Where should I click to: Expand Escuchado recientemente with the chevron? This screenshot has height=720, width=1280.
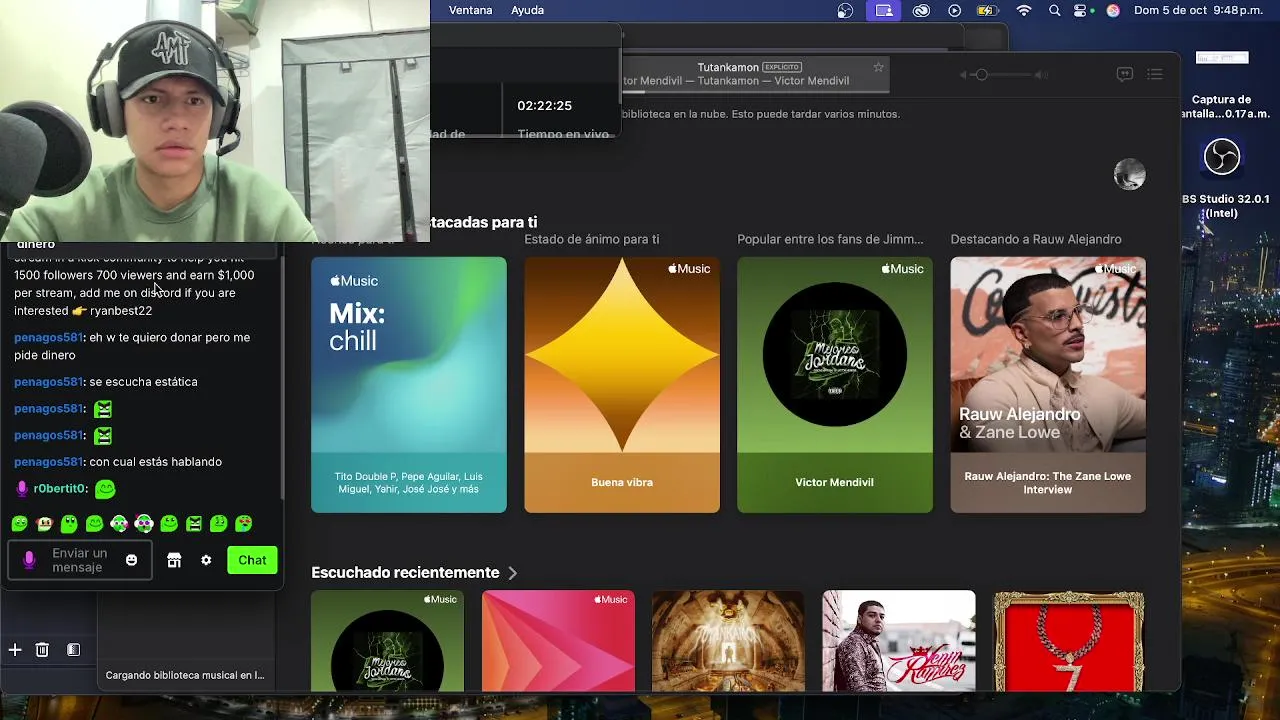click(x=512, y=573)
